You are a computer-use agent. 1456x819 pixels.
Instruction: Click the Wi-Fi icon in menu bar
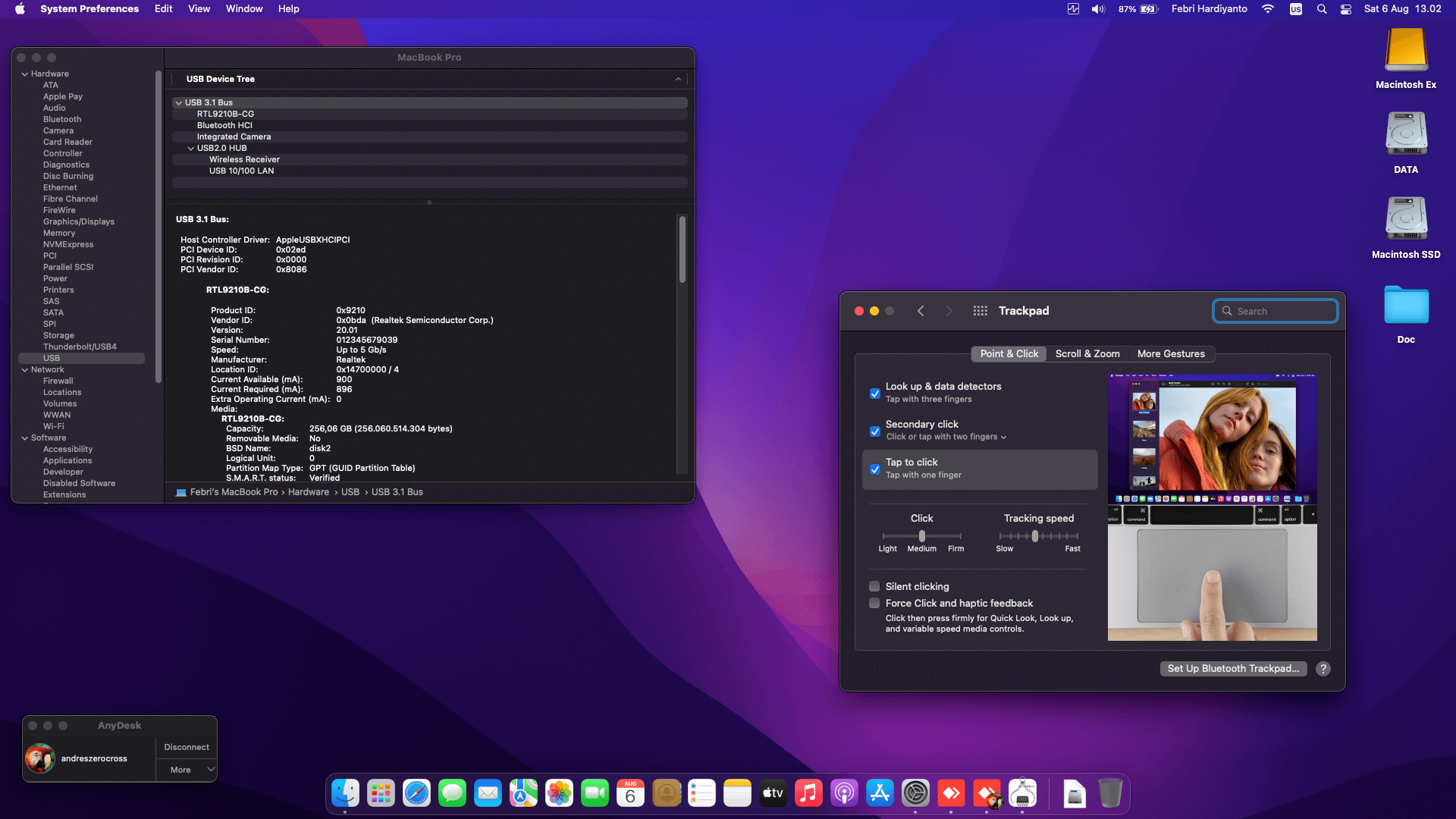tap(1268, 9)
